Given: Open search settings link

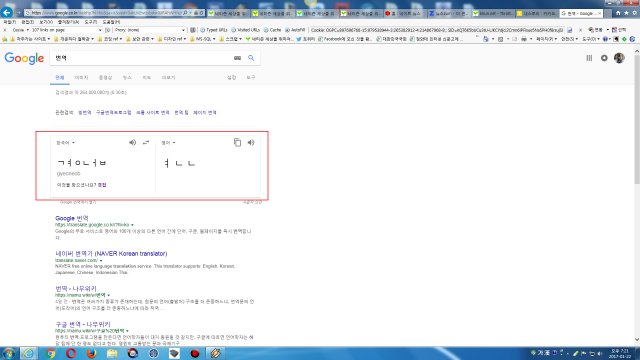Looking at the screenshot, I should [231, 77].
